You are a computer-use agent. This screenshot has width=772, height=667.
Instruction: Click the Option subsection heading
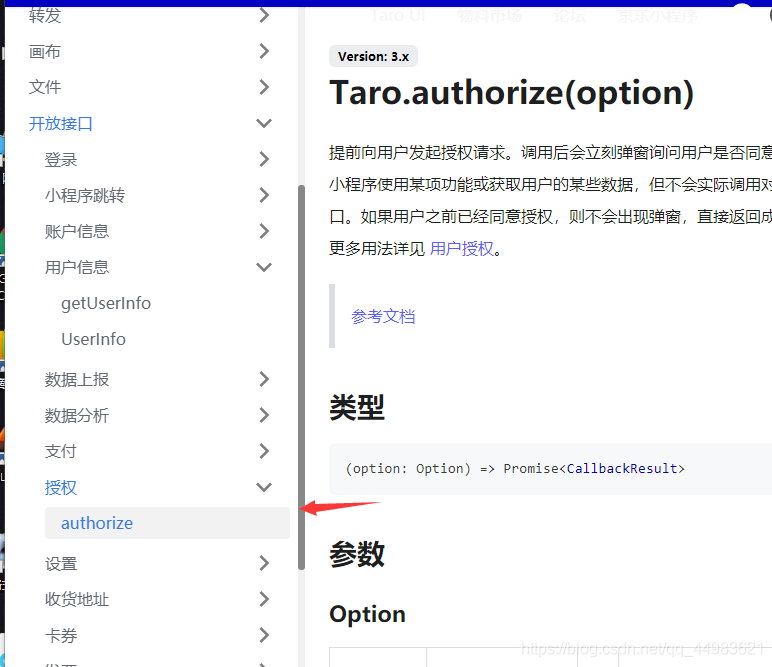[x=367, y=614]
